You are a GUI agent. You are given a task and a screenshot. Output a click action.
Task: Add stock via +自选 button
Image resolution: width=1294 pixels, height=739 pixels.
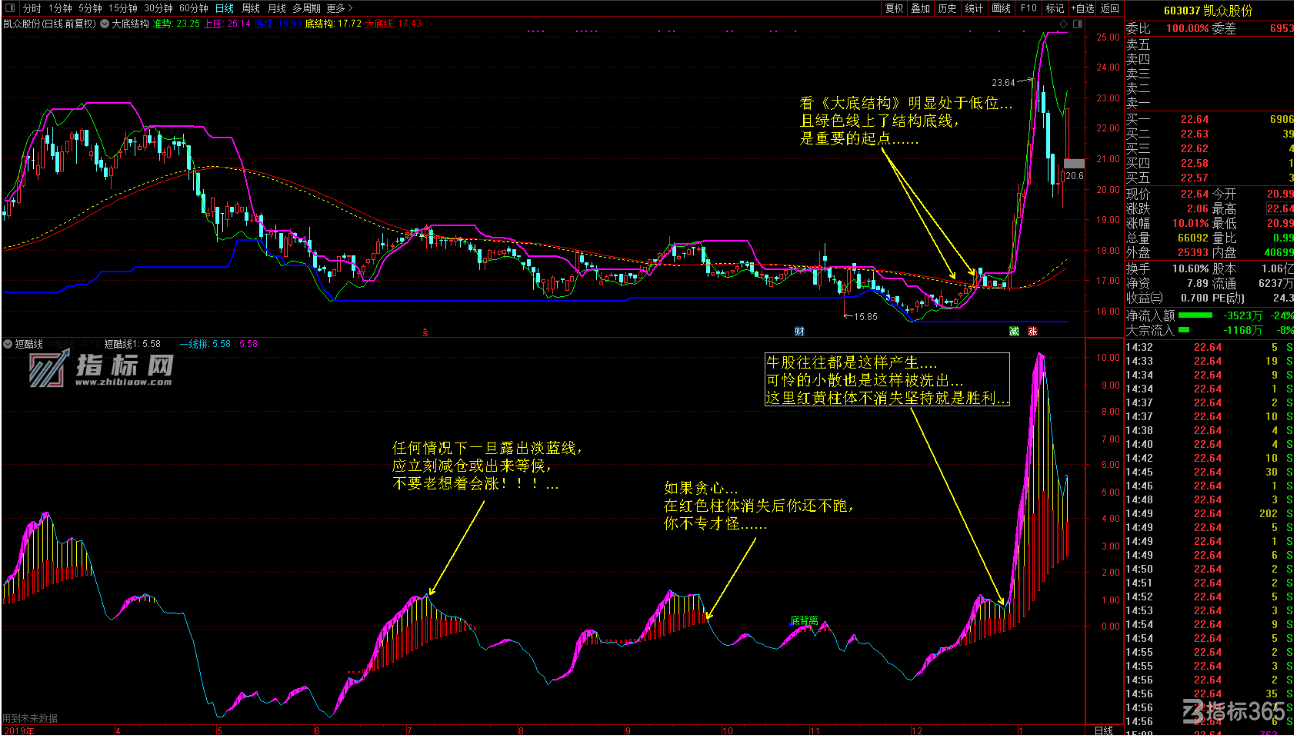[x=1082, y=7]
